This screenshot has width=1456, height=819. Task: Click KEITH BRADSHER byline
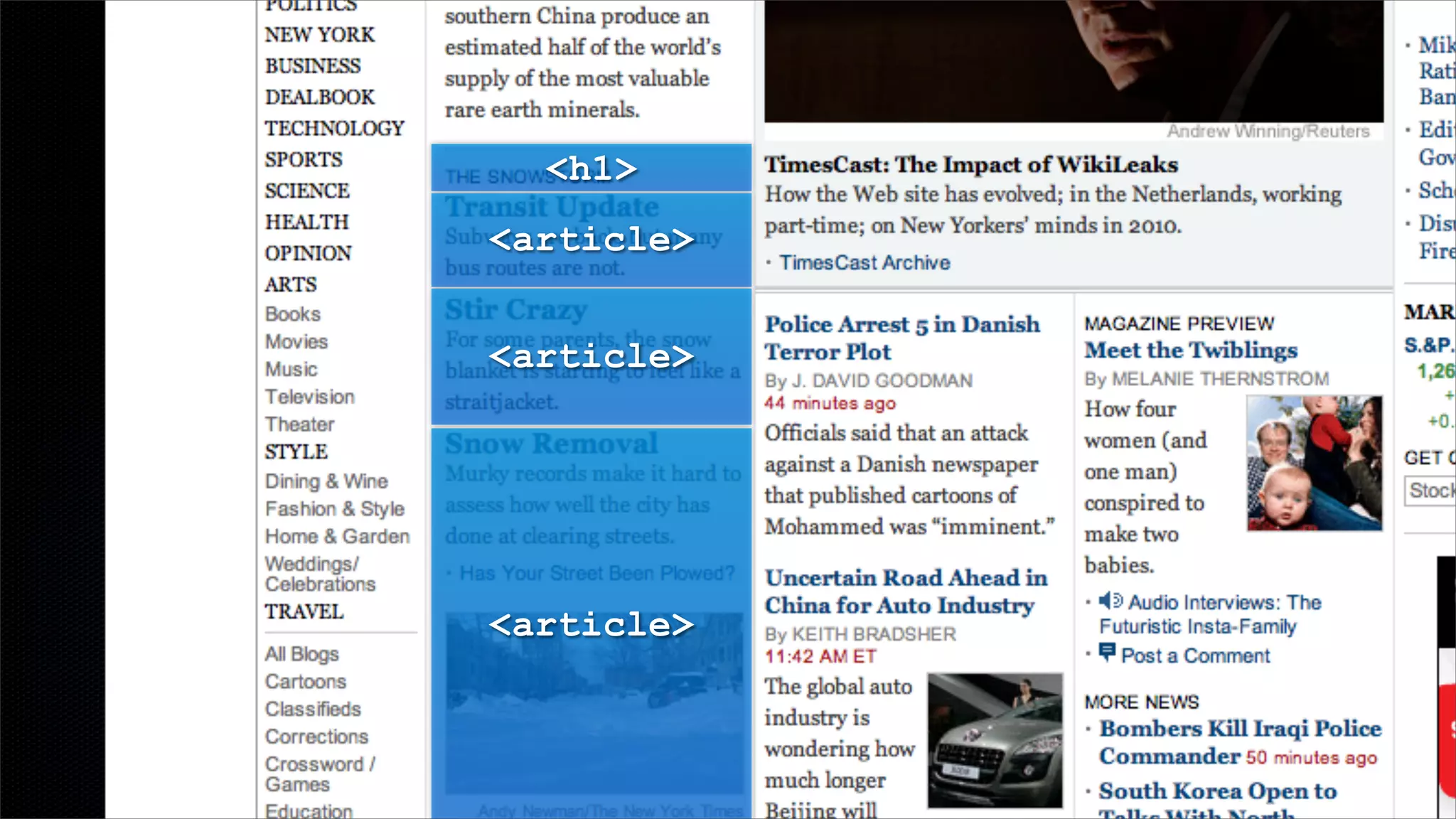tap(874, 634)
